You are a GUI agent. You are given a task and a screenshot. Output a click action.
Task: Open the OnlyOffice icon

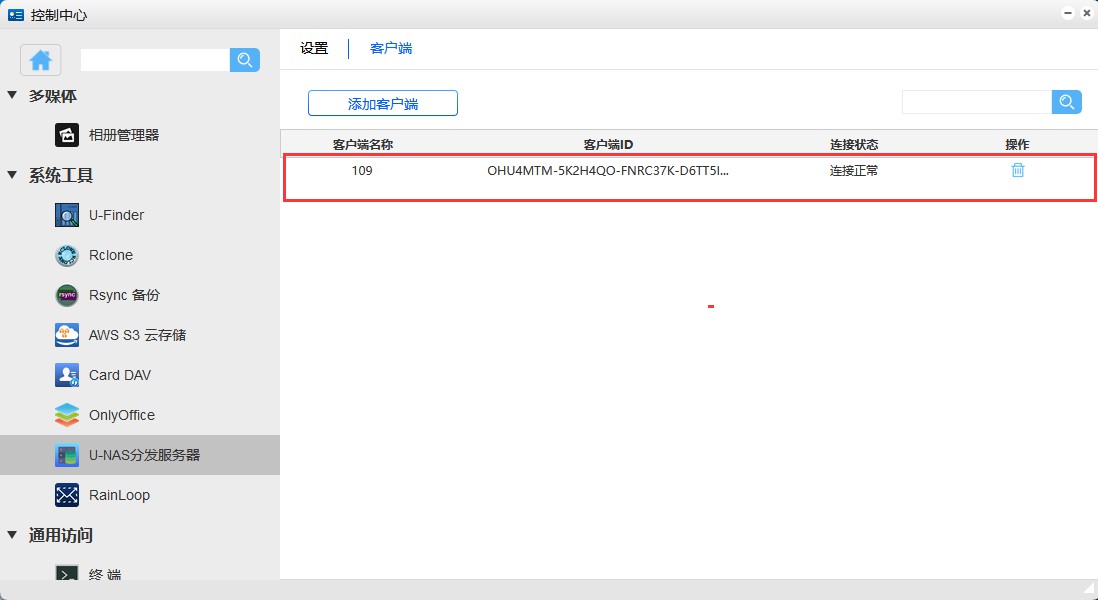67,415
